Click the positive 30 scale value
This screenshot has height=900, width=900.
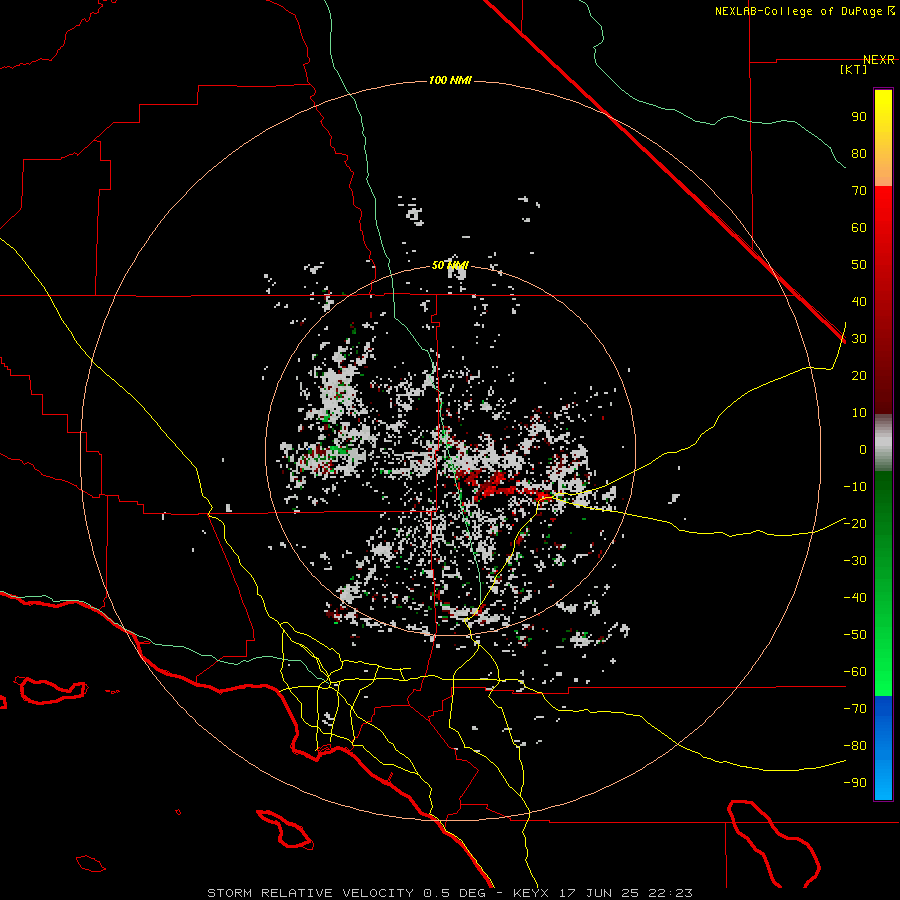point(859,339)
